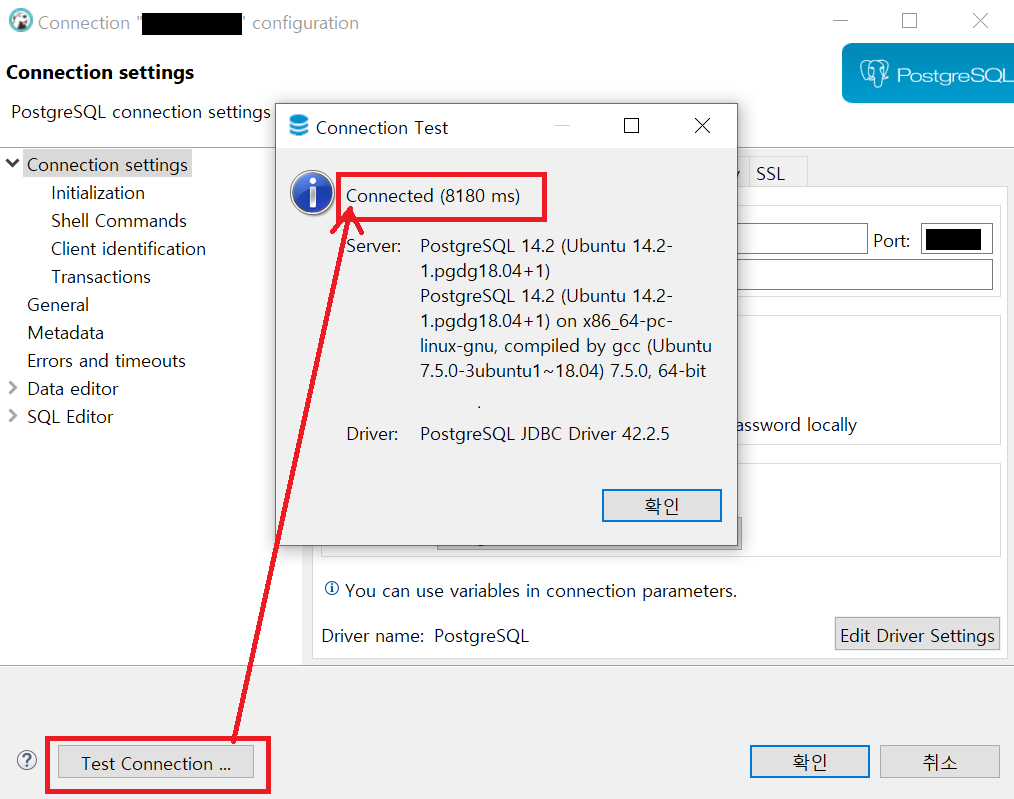Click the Connected (8180 ms) text
The image size is (1014, 799).
click(x=433, y=195)
